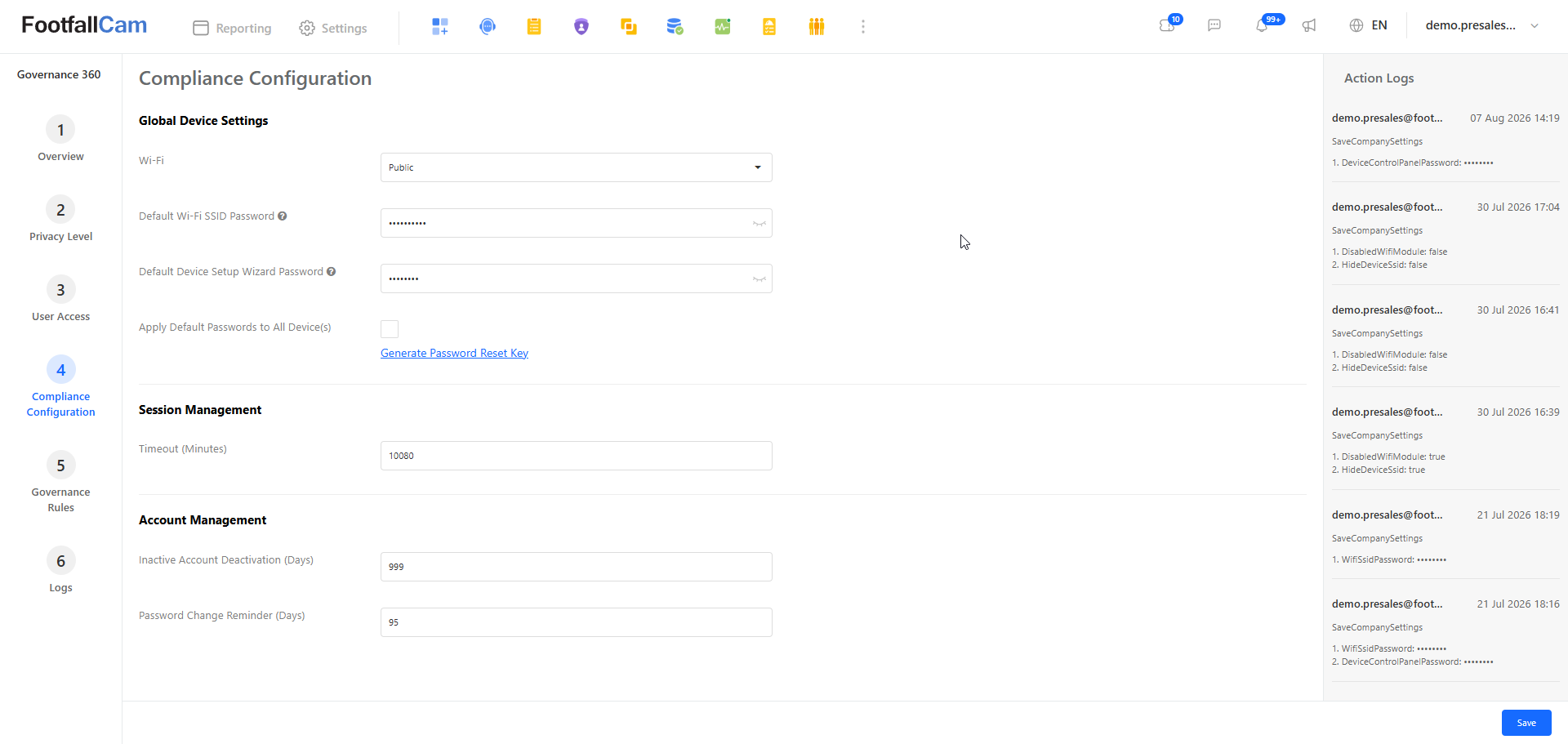Click help icon beside Device Setup Wizard Password

pyautogui.click(x=332, y=272)
